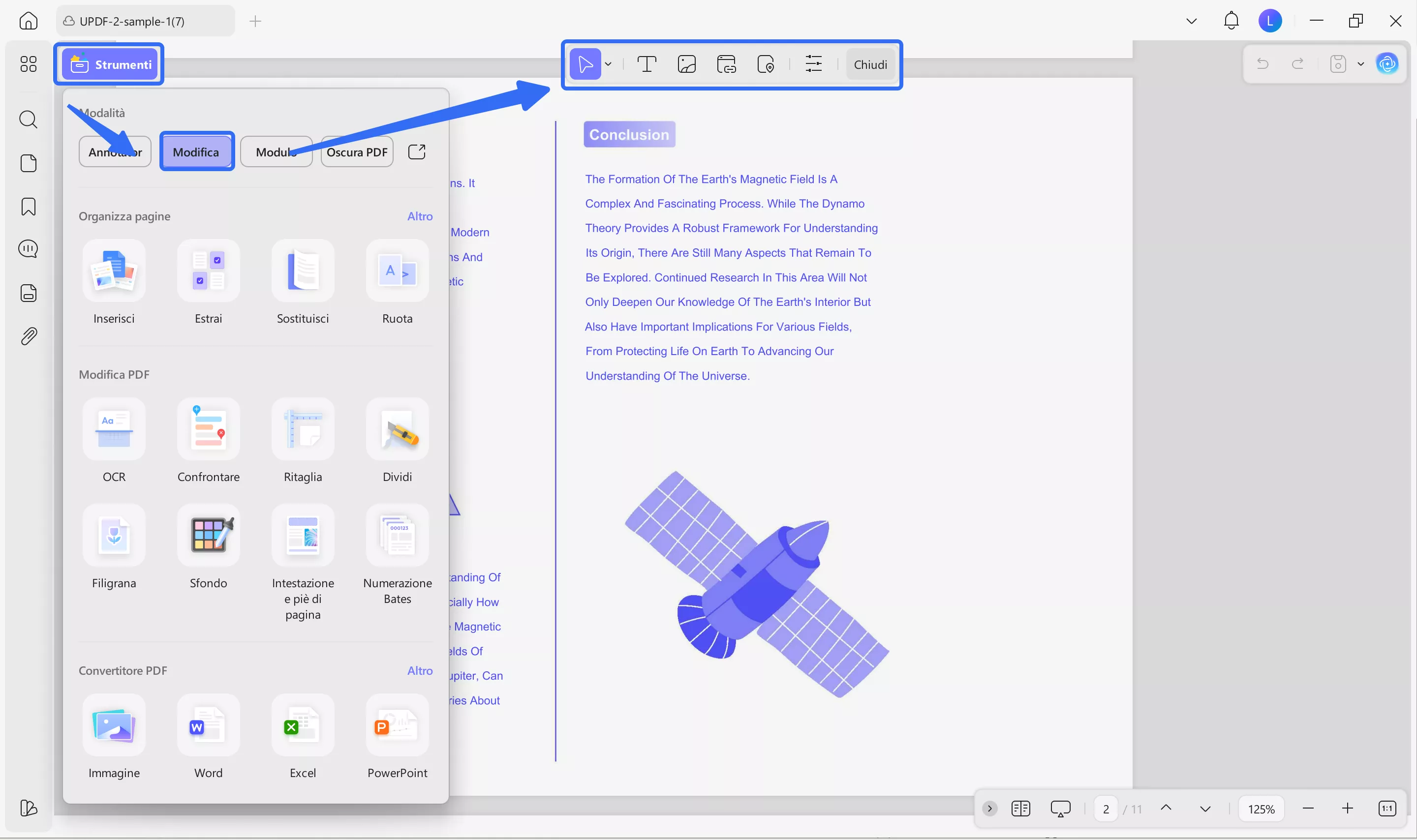Select the Link tool in toolbar
This screenshot has height=840, width=1417.
[x=726, y=64]
